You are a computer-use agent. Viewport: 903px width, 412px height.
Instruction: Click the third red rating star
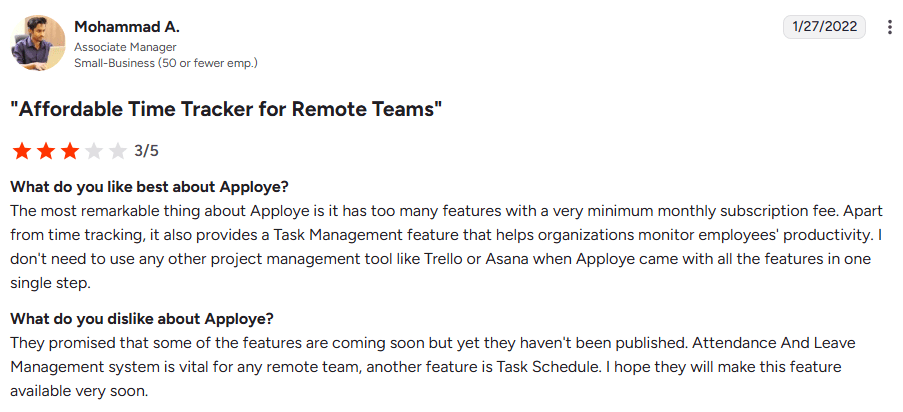click(70, 152)
